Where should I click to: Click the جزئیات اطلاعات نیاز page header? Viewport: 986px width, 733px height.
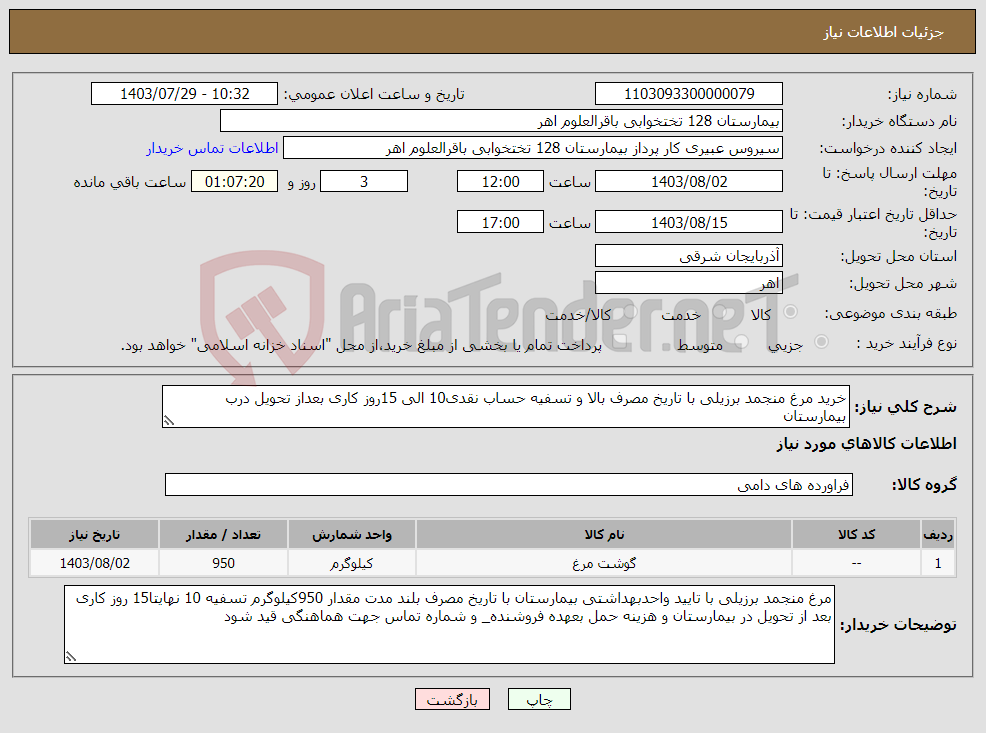(x=883, y=32)
